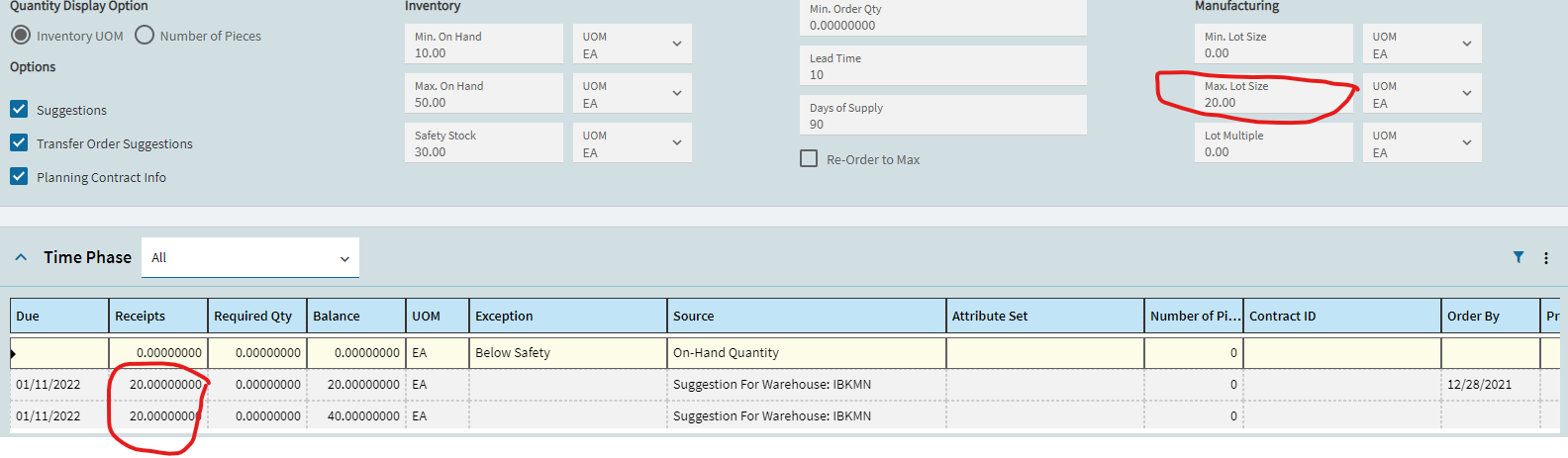Click the Min. Order Qty field
This screenshot has width=1568, height=458.
coord(943,17)
